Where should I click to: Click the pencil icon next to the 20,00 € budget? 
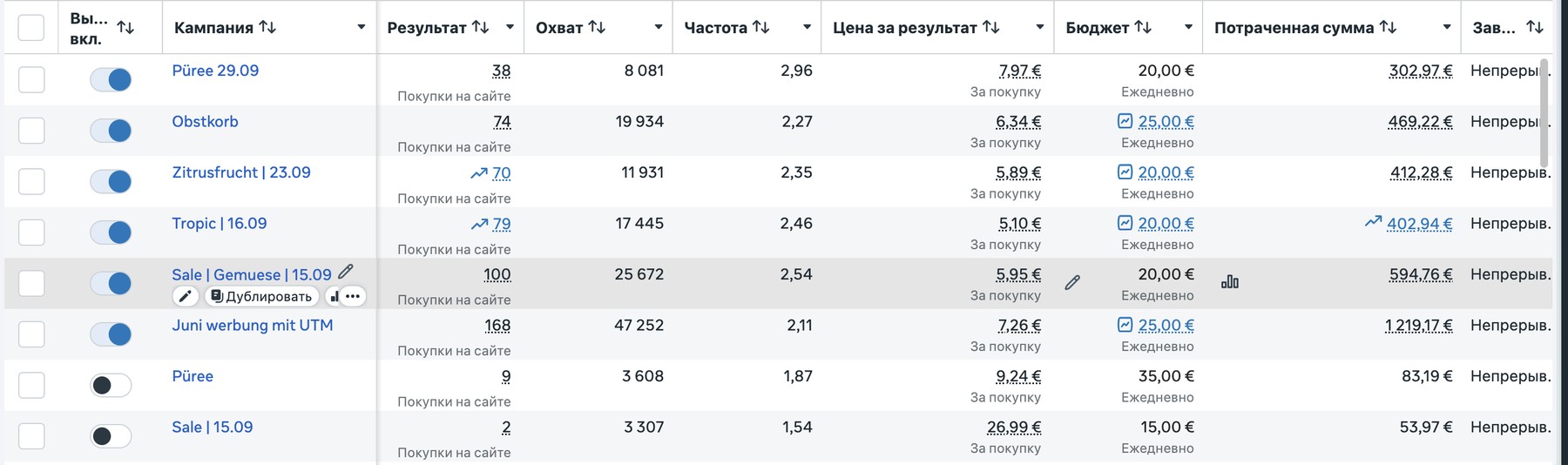[x=1072, y=282]
